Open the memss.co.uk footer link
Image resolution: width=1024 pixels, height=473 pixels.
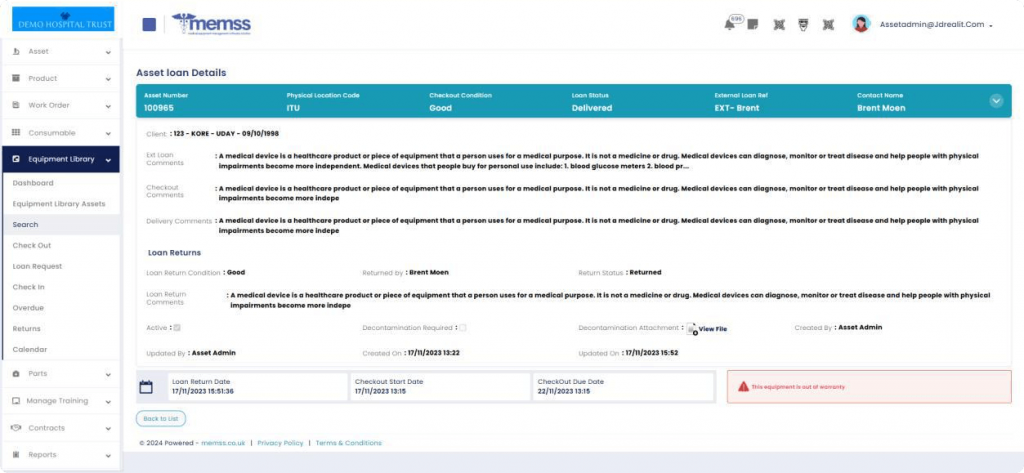point(223,443)
